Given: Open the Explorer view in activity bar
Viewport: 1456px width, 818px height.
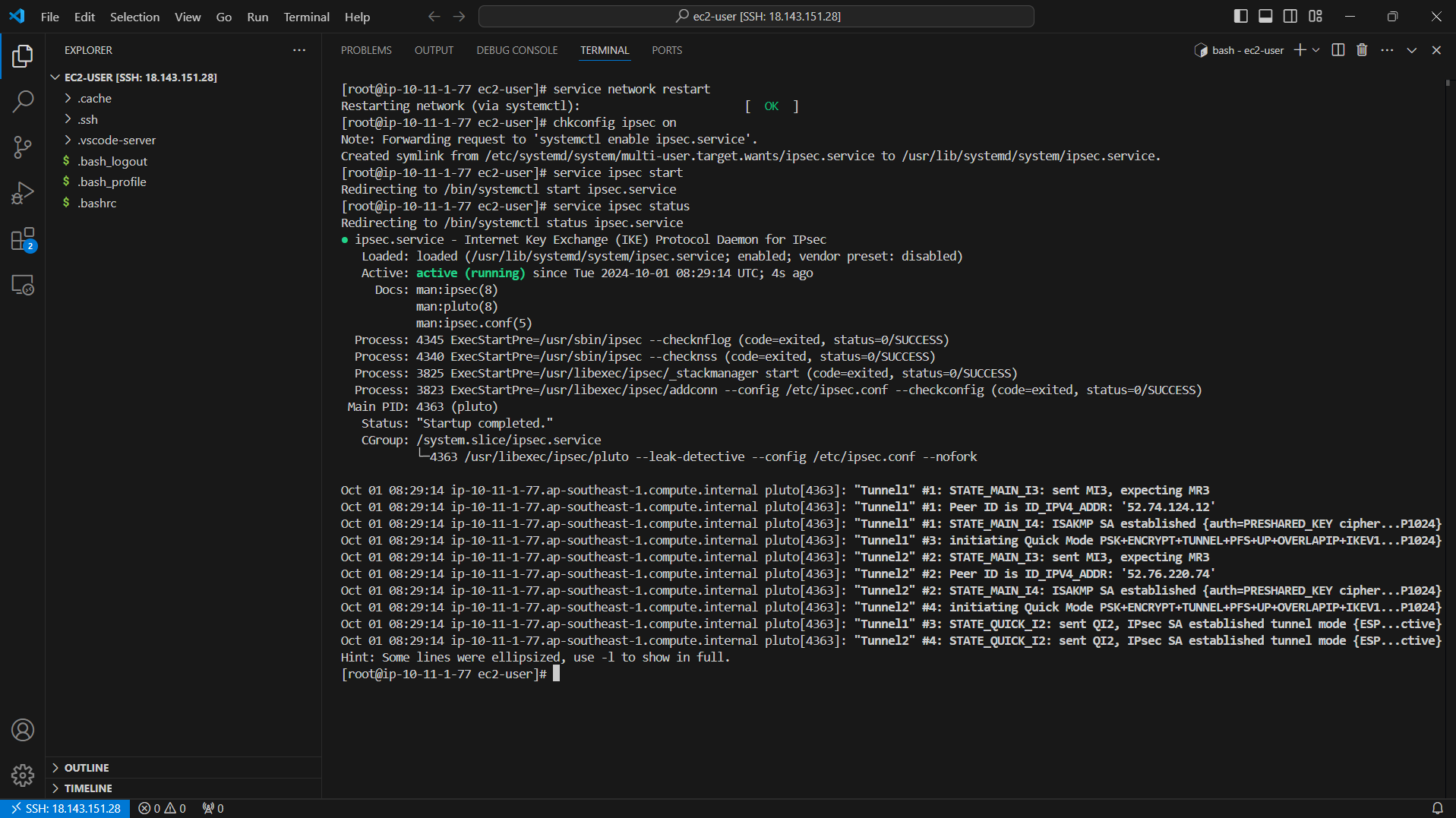Looking at the screenshot, I should 23,55.
